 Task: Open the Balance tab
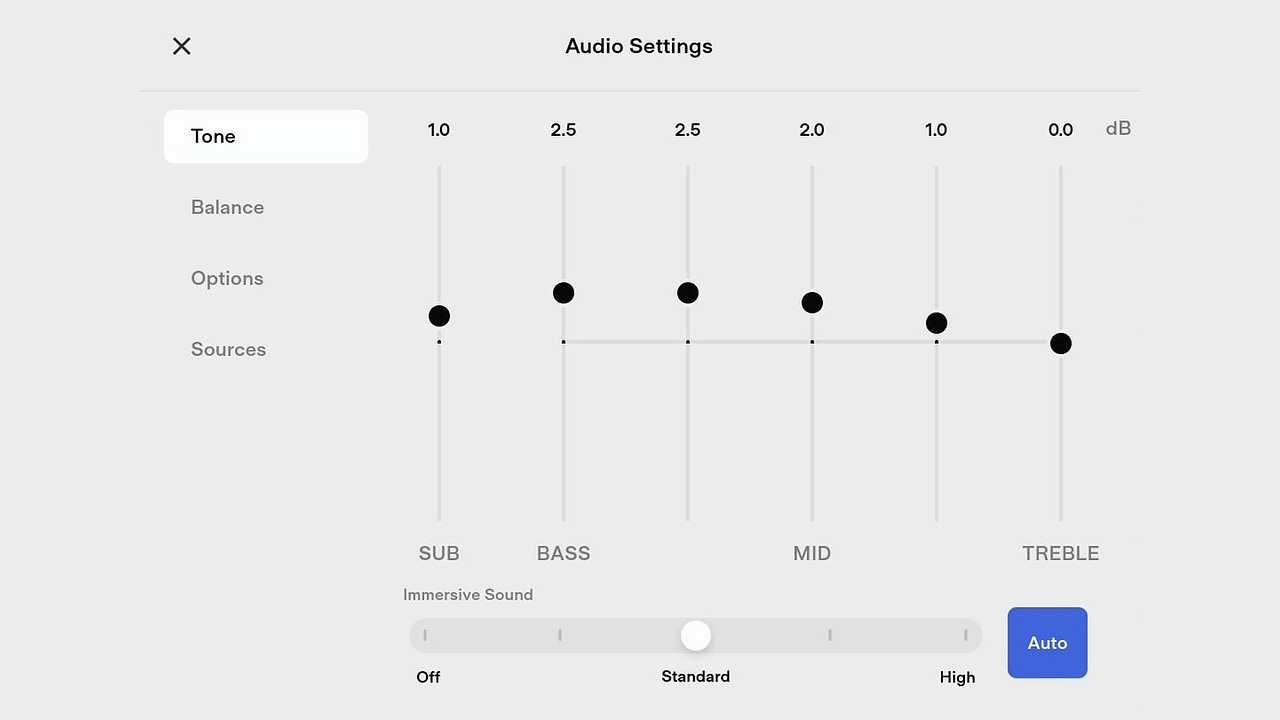(x=228, y=207)
